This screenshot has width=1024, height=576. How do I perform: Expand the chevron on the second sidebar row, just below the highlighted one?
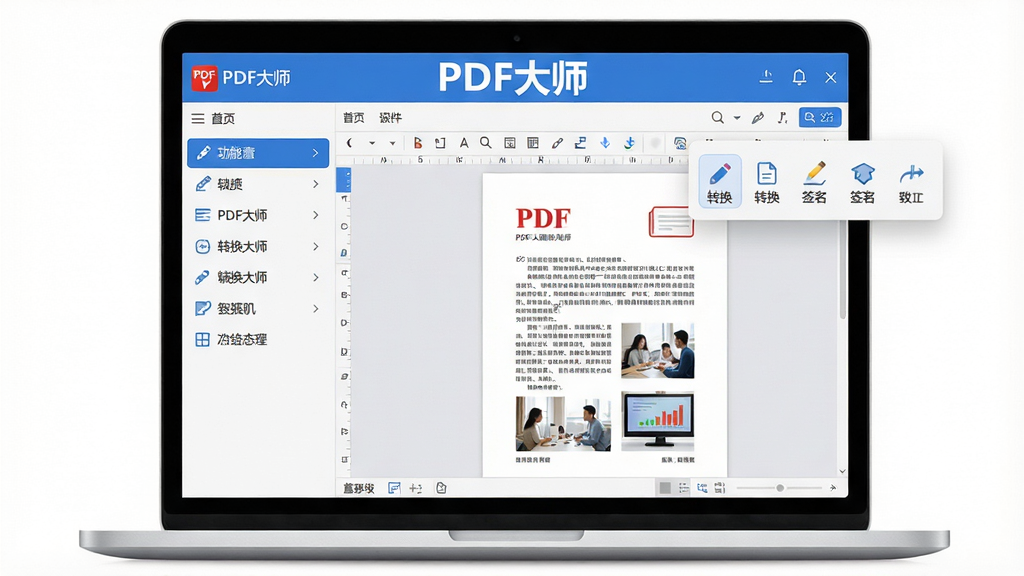point(315,184)
